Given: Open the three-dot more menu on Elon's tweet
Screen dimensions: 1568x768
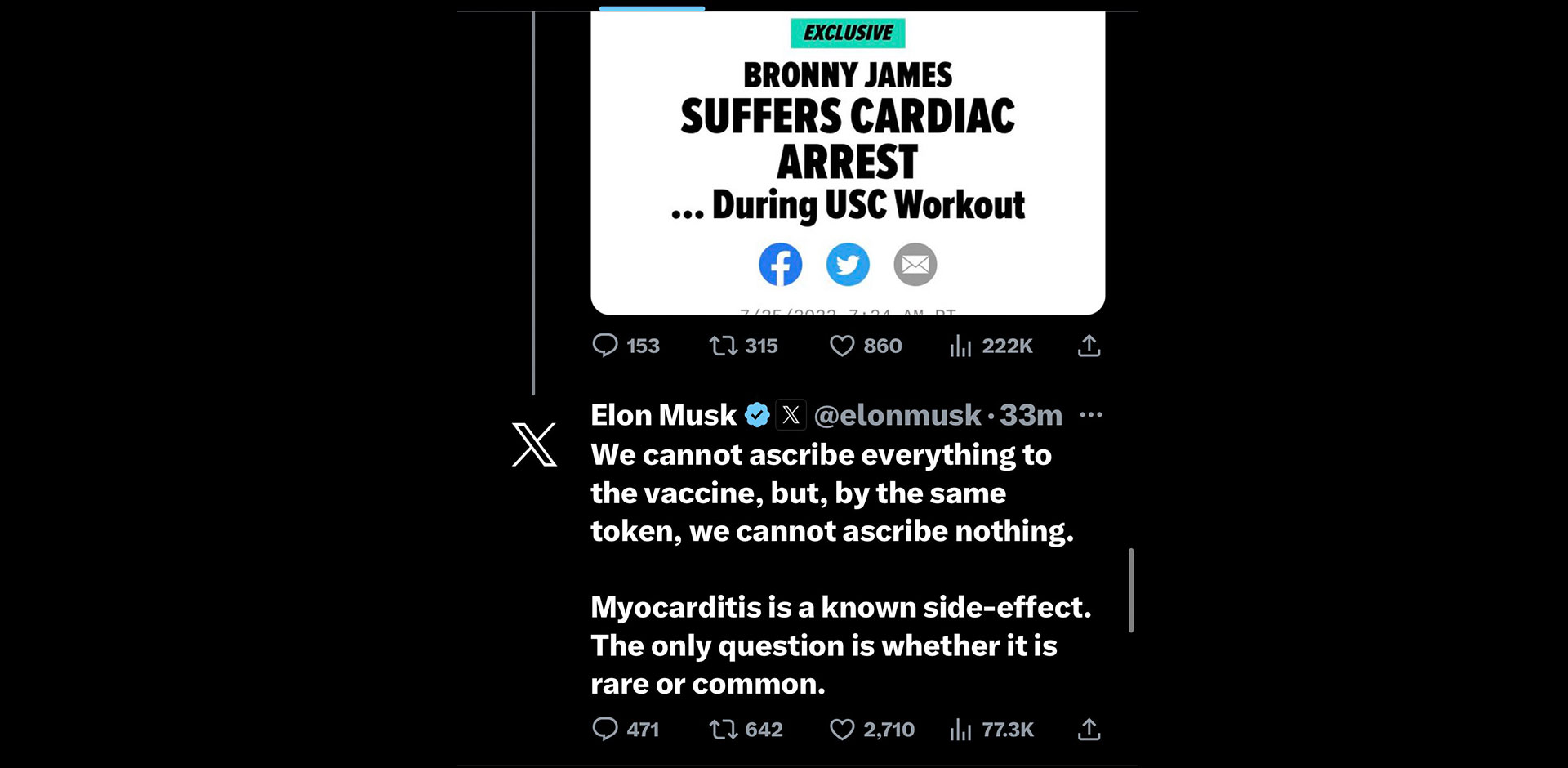Looking at the screenshot, I should [1090, 415].
